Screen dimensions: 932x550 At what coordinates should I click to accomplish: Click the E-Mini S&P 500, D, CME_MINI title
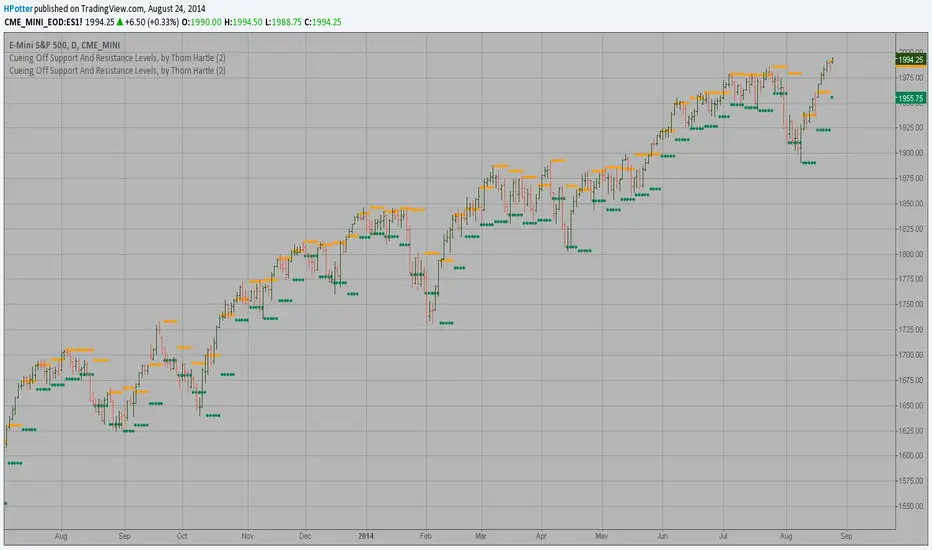65,45
